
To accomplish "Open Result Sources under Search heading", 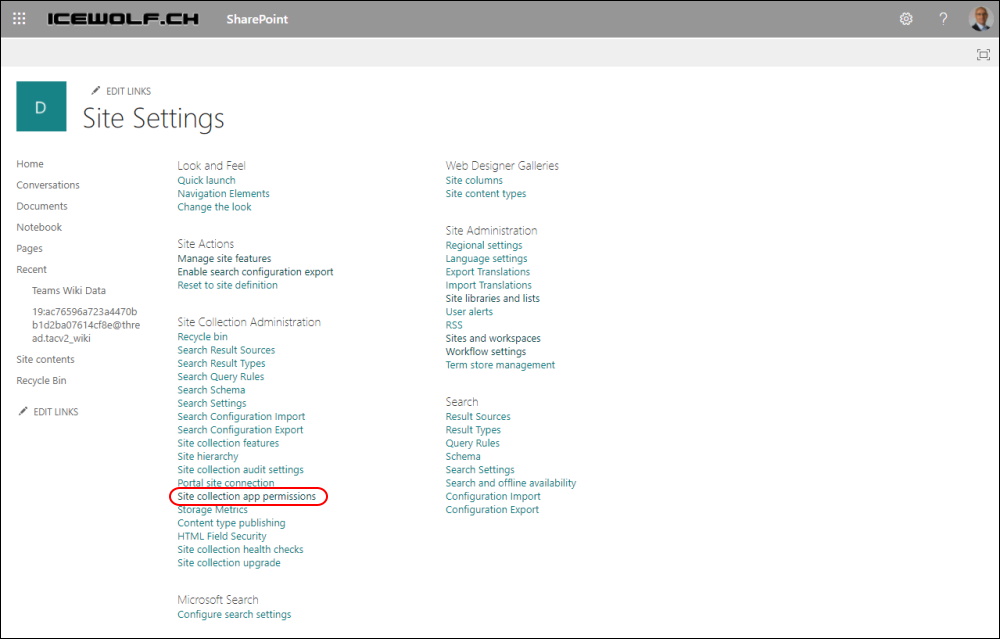I will tap(478, 416).
